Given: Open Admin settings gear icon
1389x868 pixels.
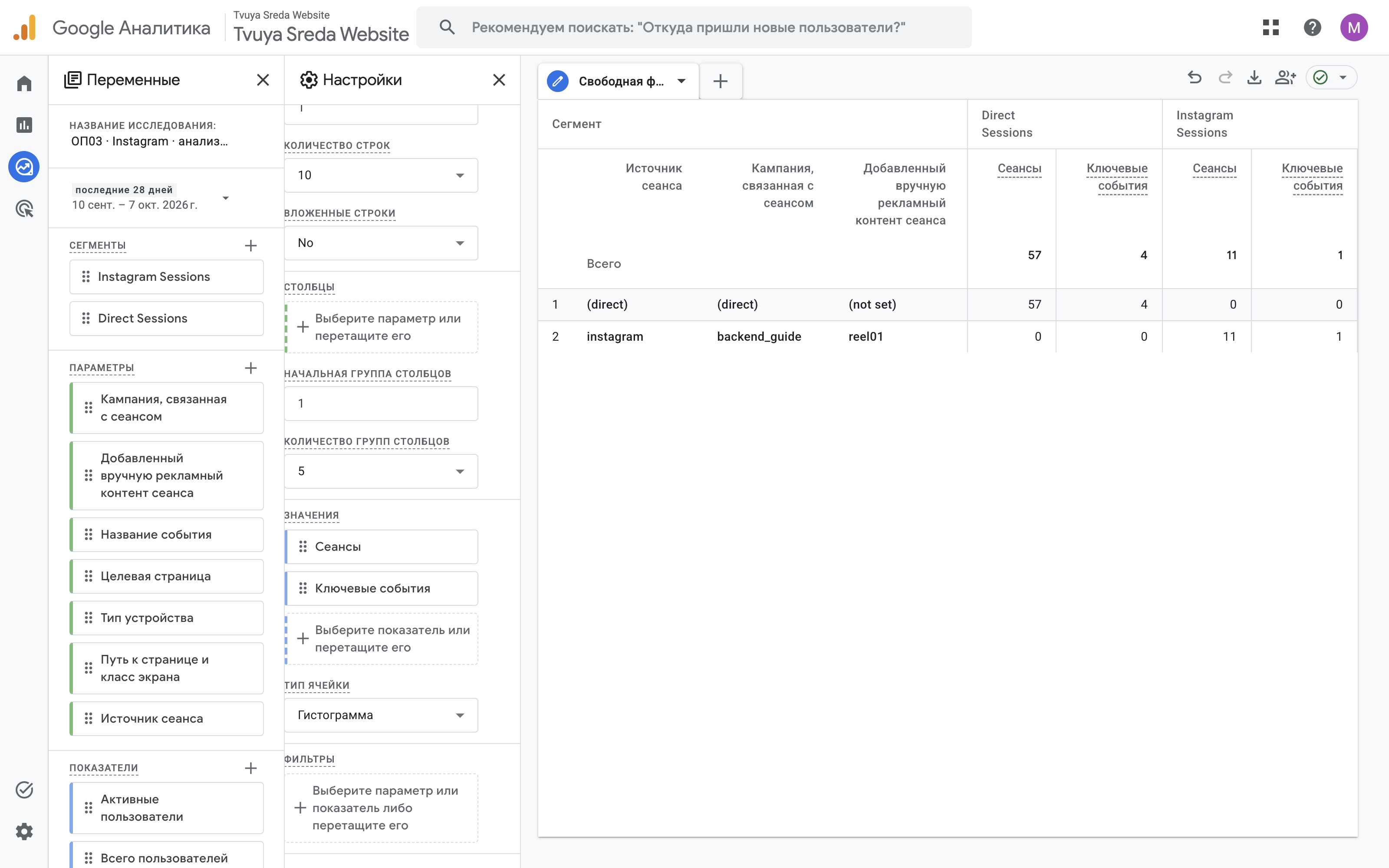Looking at the screenshot, I should tap(24, 831).
